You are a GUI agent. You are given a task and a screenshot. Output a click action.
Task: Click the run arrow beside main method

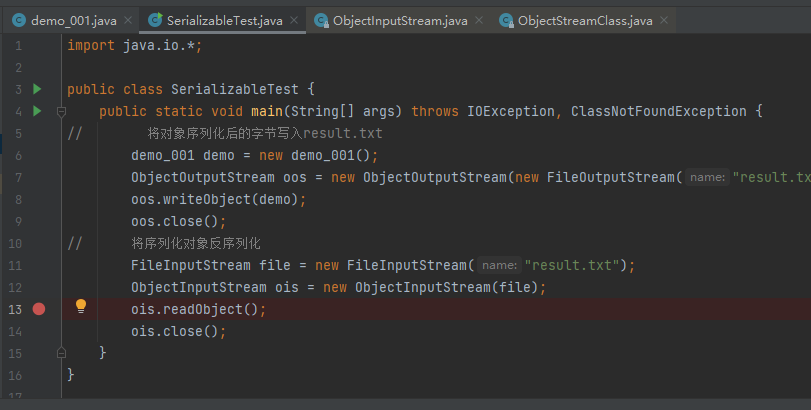click(x=37, y=111)
